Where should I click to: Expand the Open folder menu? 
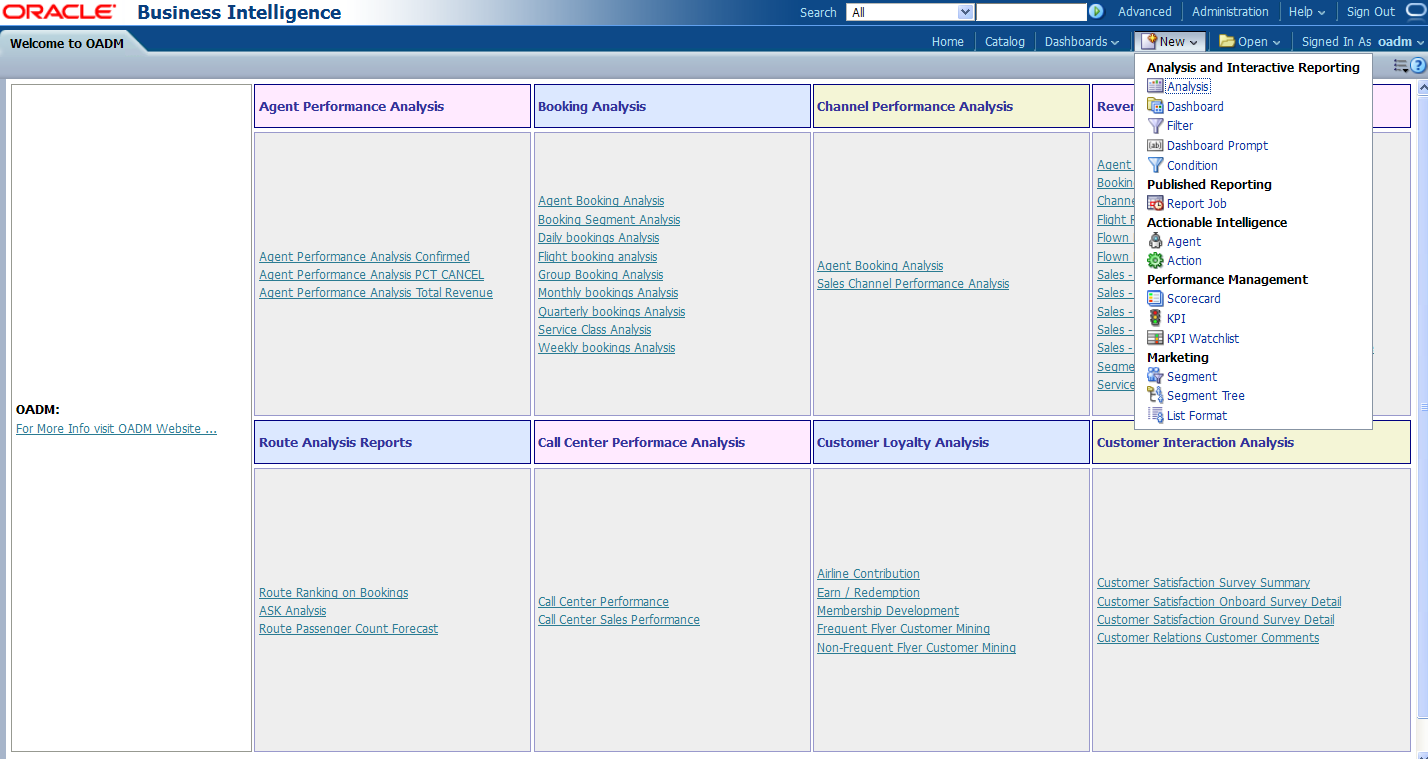1249,41
